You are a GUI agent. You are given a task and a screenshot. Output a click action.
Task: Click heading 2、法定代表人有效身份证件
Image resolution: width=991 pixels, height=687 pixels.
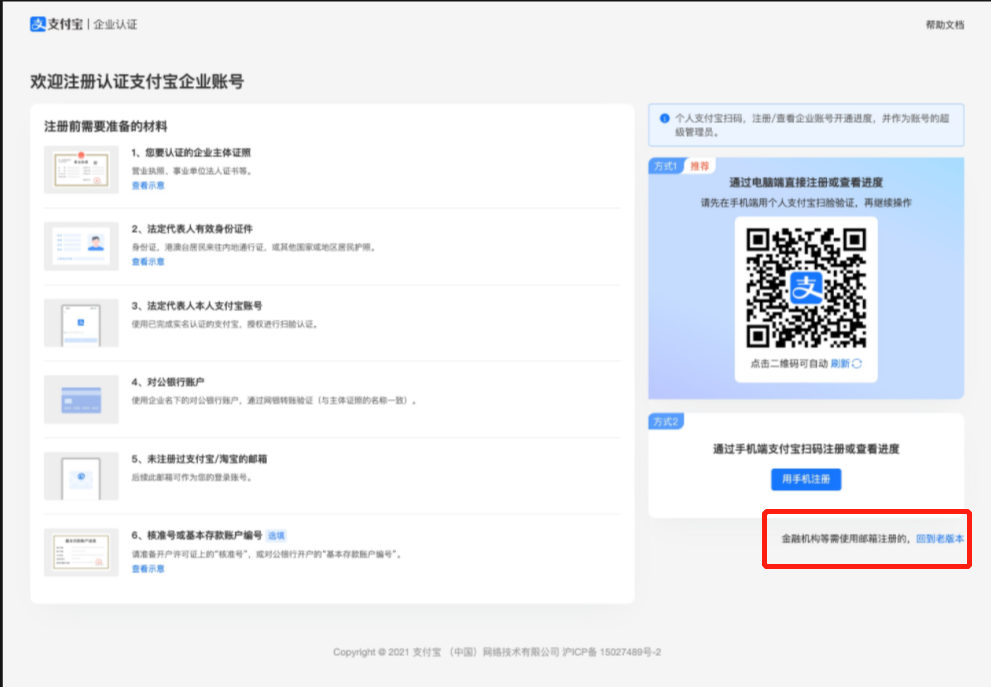(x=192, y=229)
